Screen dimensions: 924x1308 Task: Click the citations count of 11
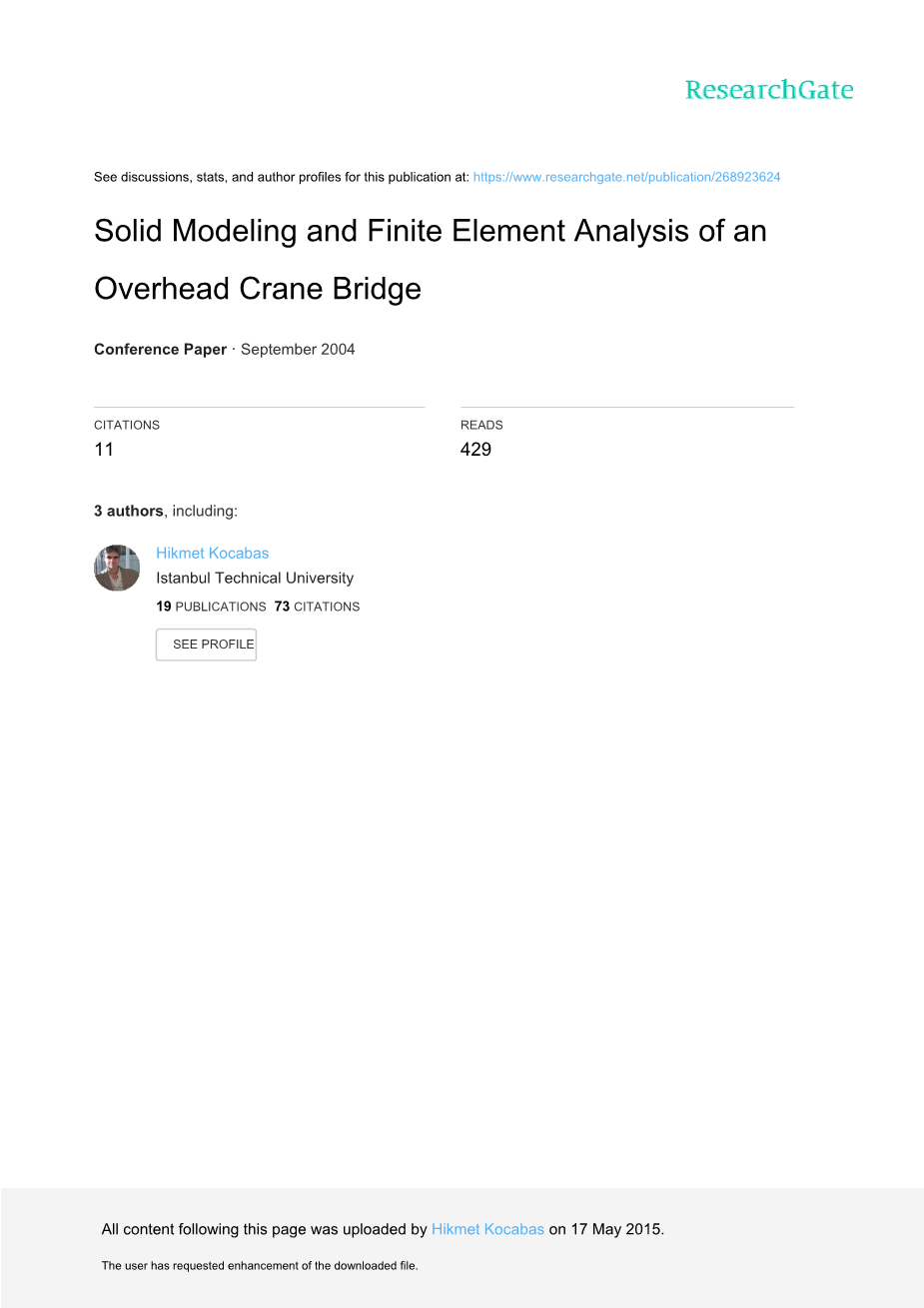click(104, 449)
